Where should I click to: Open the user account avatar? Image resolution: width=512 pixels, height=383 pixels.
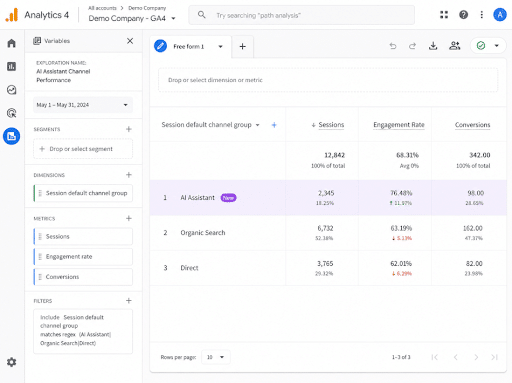(500, 15)
